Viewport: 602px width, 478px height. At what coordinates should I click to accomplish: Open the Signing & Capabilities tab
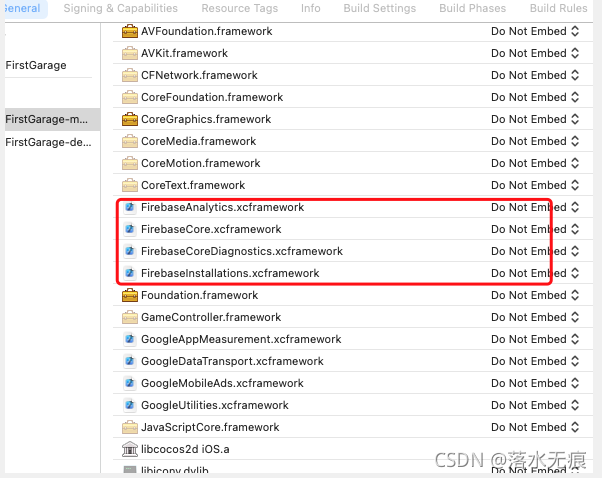(x=121, y=8)
